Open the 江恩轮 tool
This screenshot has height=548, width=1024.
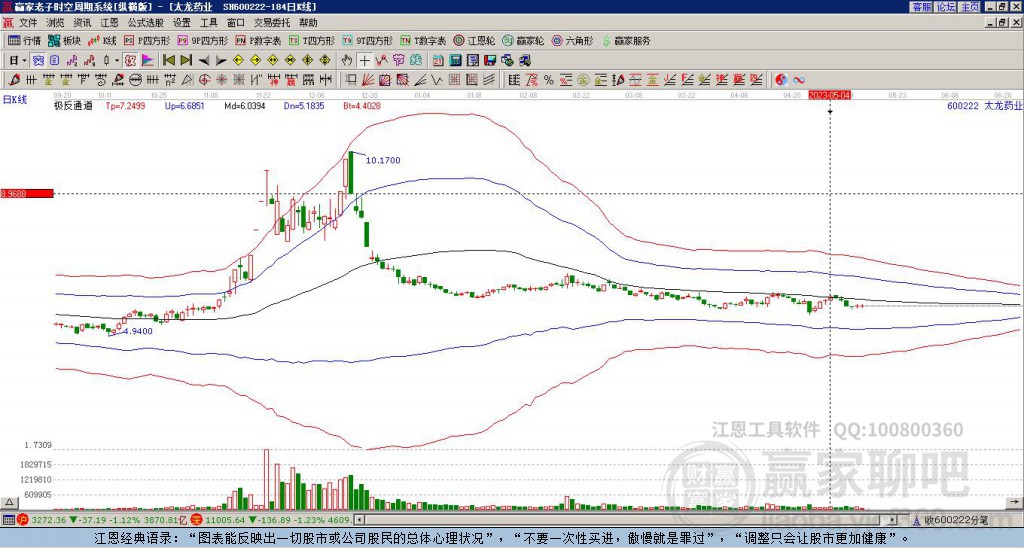475,40
